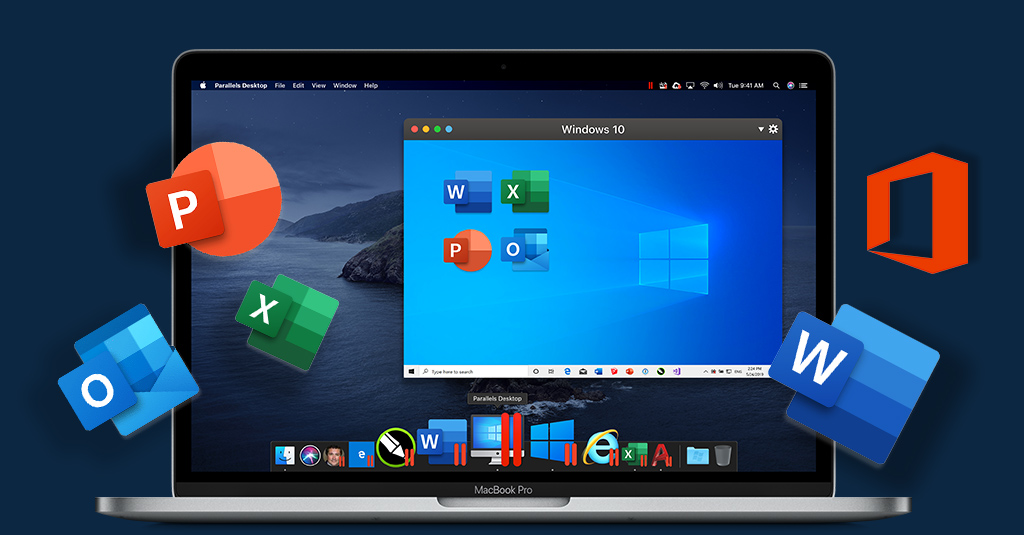Open Wi-Fi status in the menu bar

tap(705, 86)
